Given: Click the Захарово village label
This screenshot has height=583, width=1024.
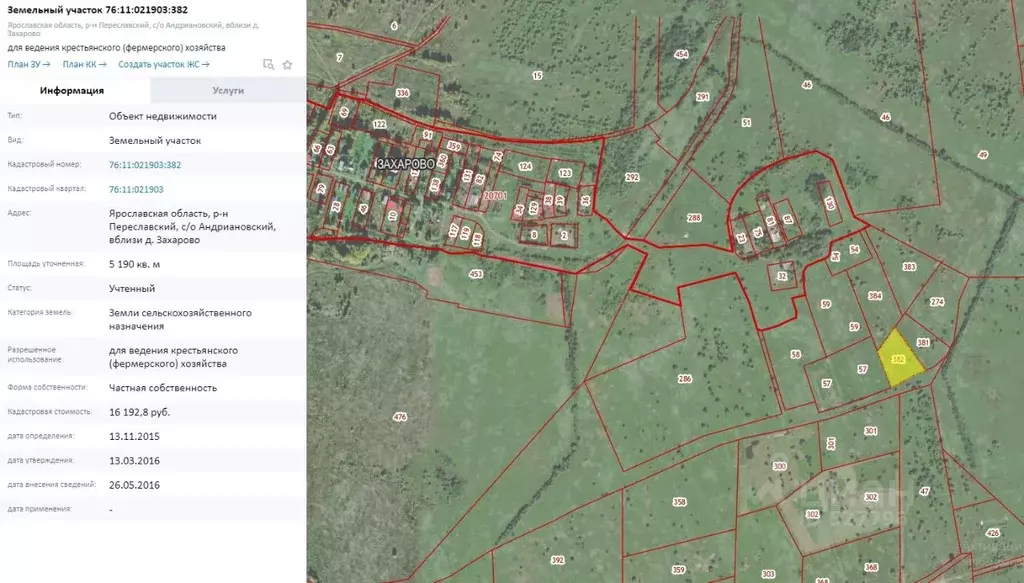Looking at the screenshot, I should tap(405, 163).
